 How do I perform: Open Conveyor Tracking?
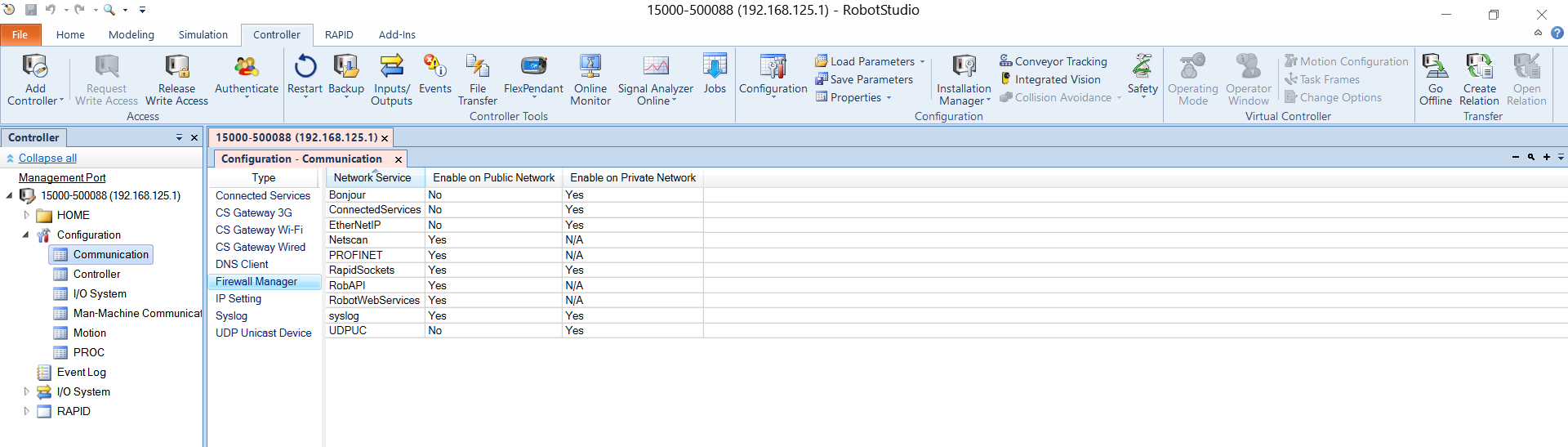pyautogui.click(x=1053, y=61)
